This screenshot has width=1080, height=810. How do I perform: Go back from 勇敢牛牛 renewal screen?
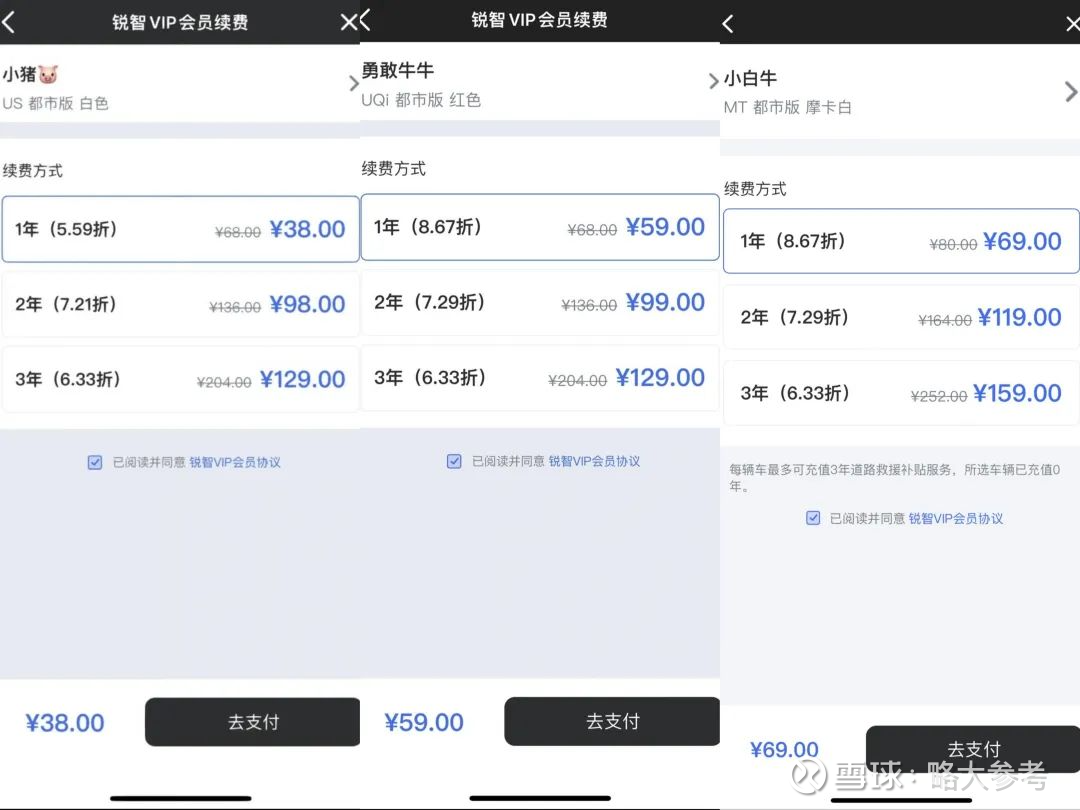click(365, 20)
